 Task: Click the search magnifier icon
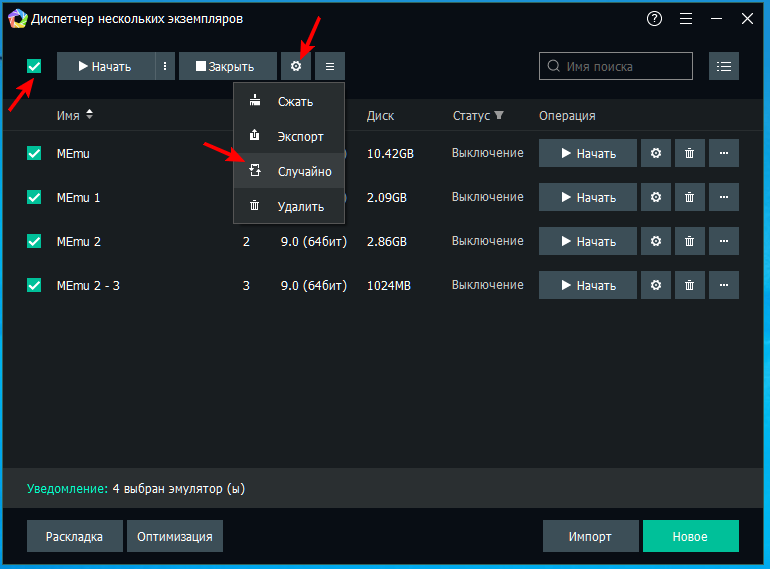click(553, 66)
